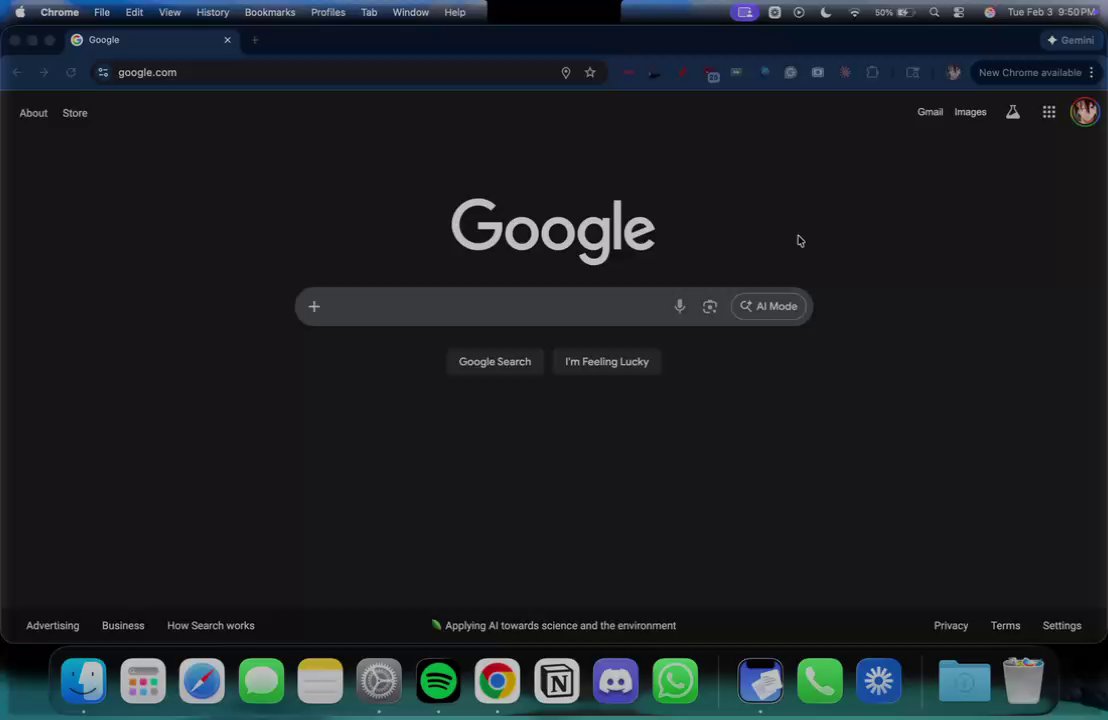Open WhatsApp from the Dock
This screenshot has width=1108, height=720.
(675, 681)
